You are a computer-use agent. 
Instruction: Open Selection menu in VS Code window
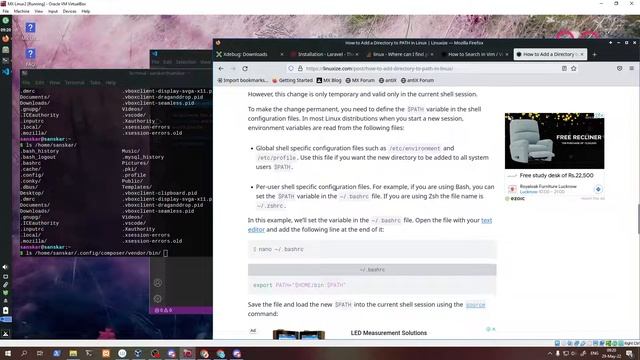pos(186,62)
